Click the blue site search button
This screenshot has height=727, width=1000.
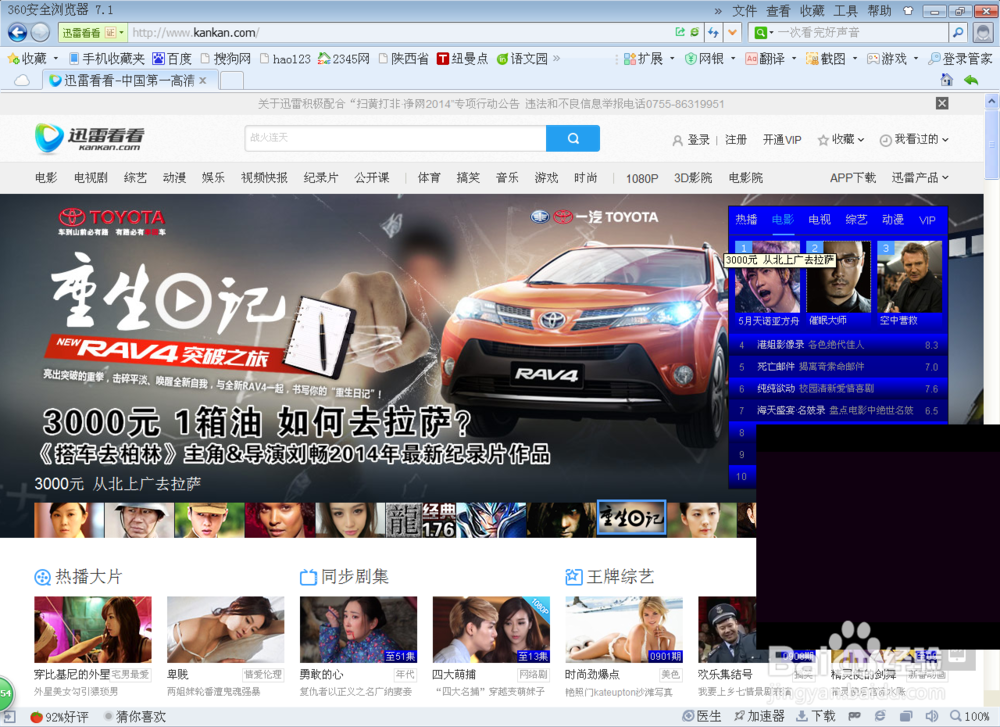pos(573,138)
